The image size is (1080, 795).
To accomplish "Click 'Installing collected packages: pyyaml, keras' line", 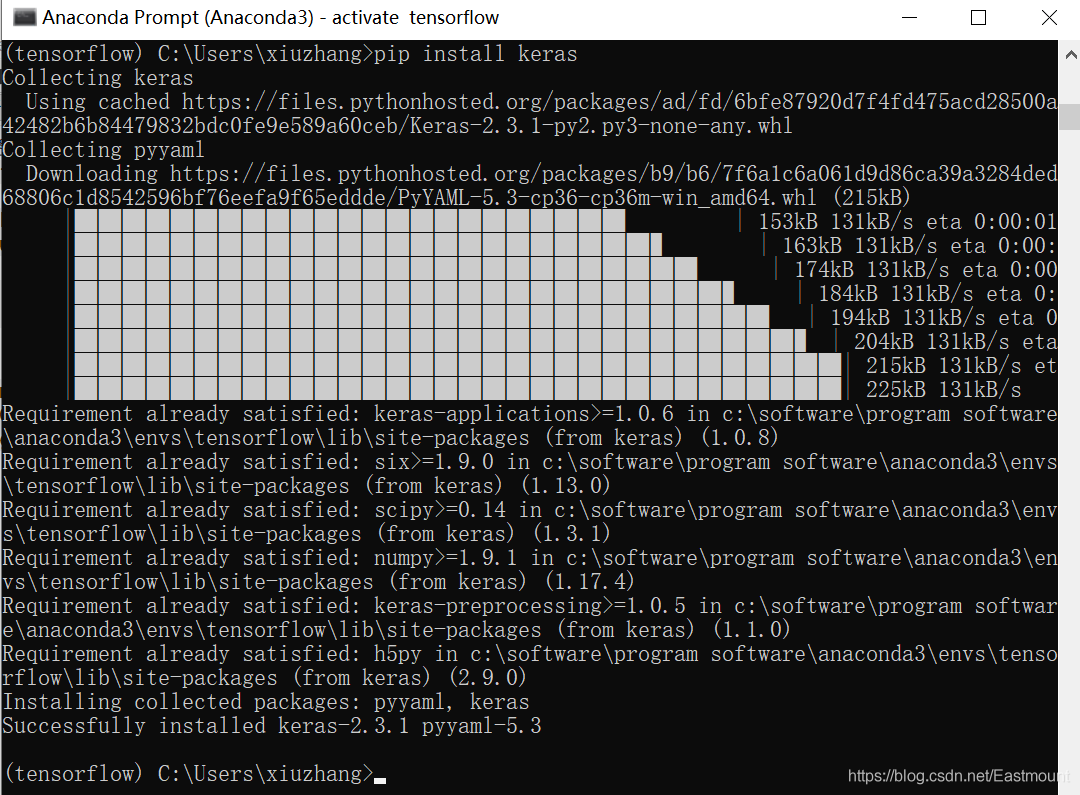I will pyautogui.click(x=266, y=702).
